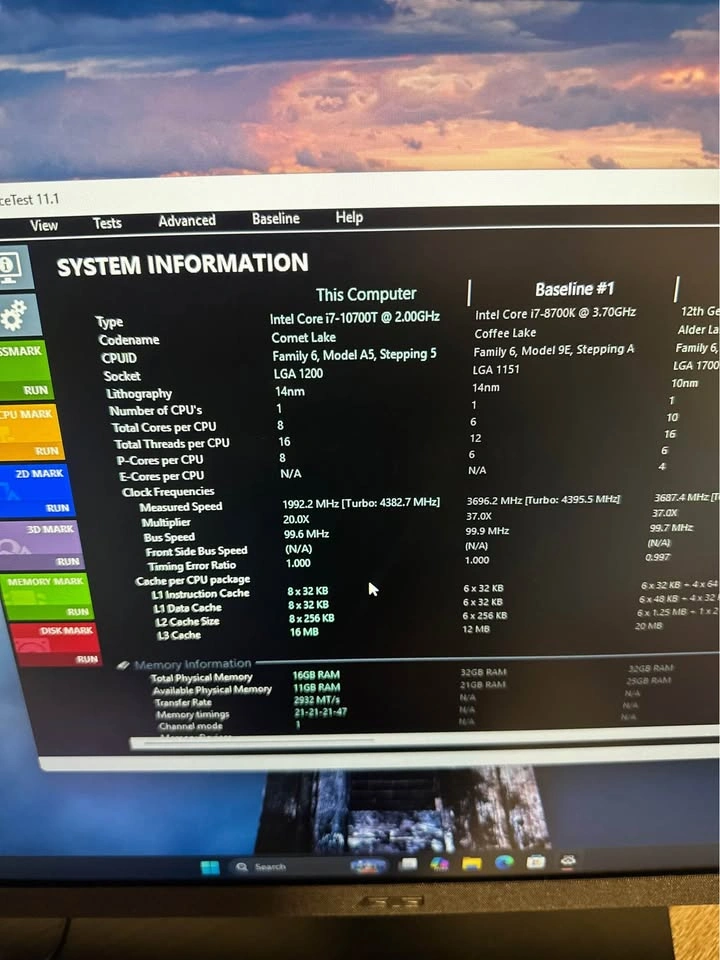Image resolution: width=720 pixels, height=960 pixels.
Task: Click the search highlight image in taskbar
Action: [369, 866]
